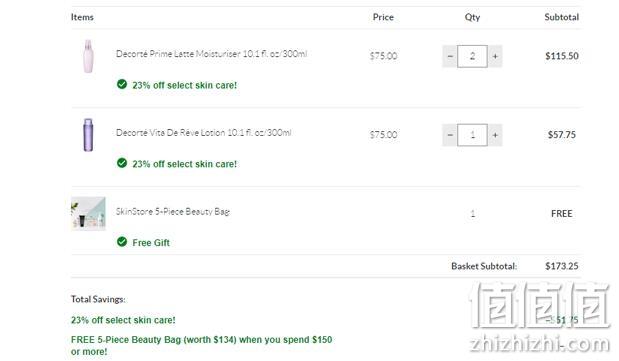Click the Free Gift label
619x361 pixels.
(x=151, y=243)
